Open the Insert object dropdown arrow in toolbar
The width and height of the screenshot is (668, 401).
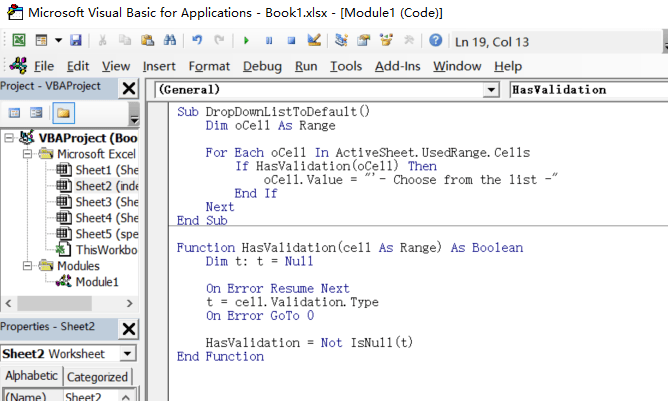click(58, 40)
